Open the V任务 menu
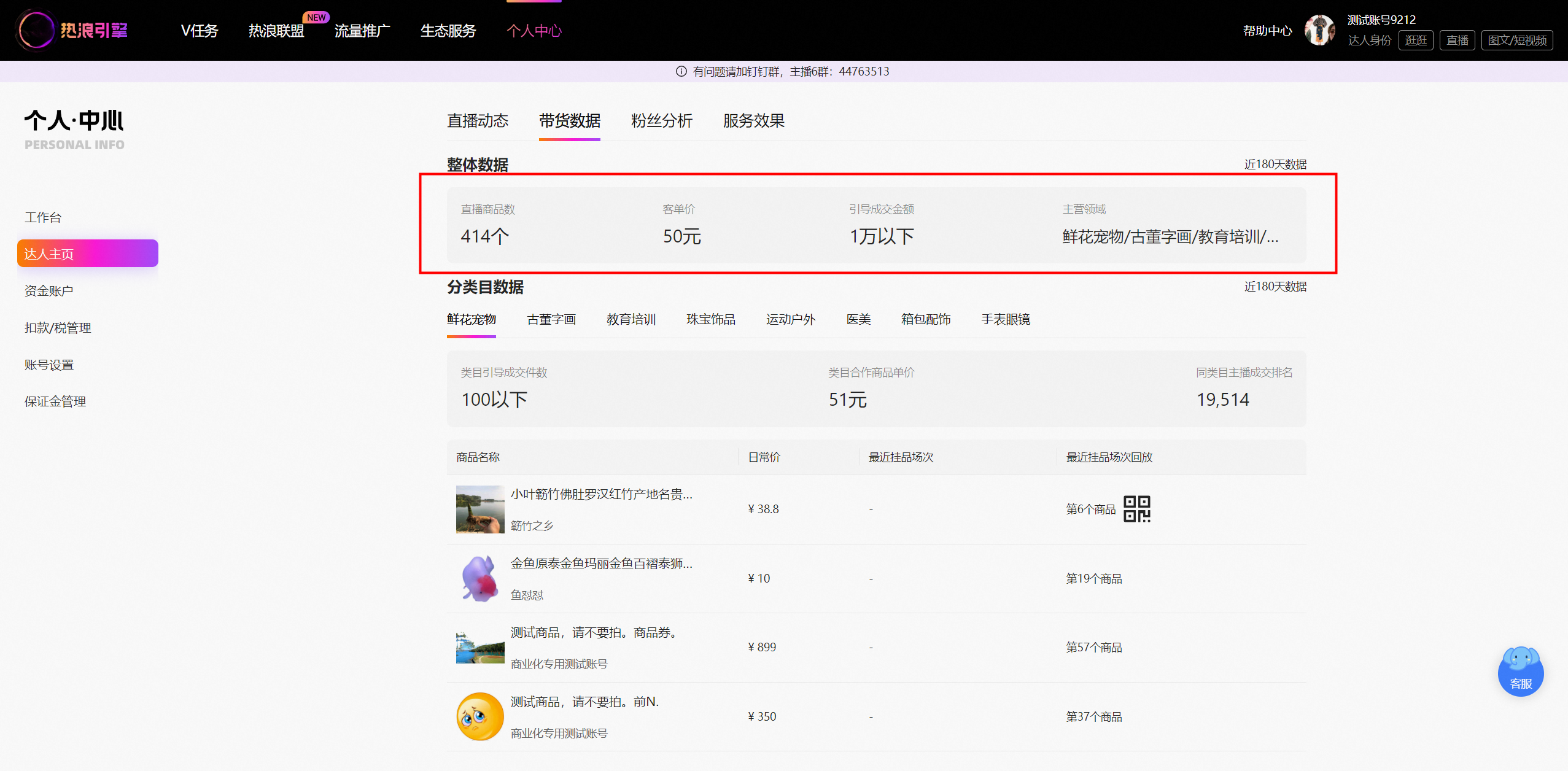The width and height of the screenshot is (1568, 771). tap(200, 31)
